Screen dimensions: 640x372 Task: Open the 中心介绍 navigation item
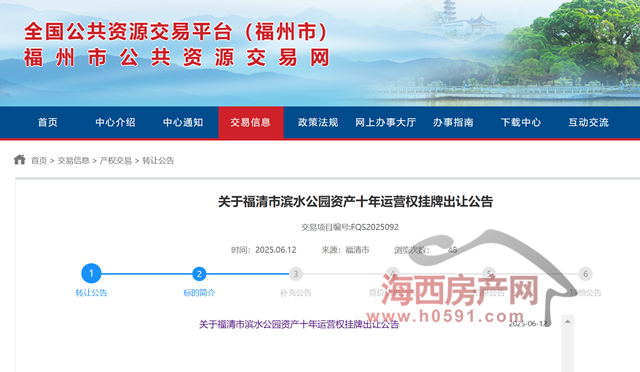tap(115, 123)
